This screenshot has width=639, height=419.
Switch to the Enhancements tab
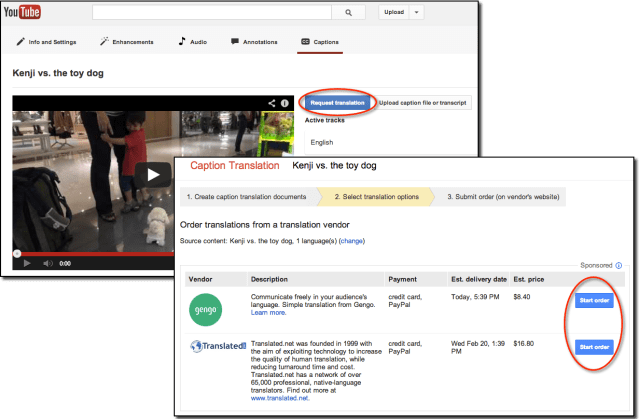[126, 42]
